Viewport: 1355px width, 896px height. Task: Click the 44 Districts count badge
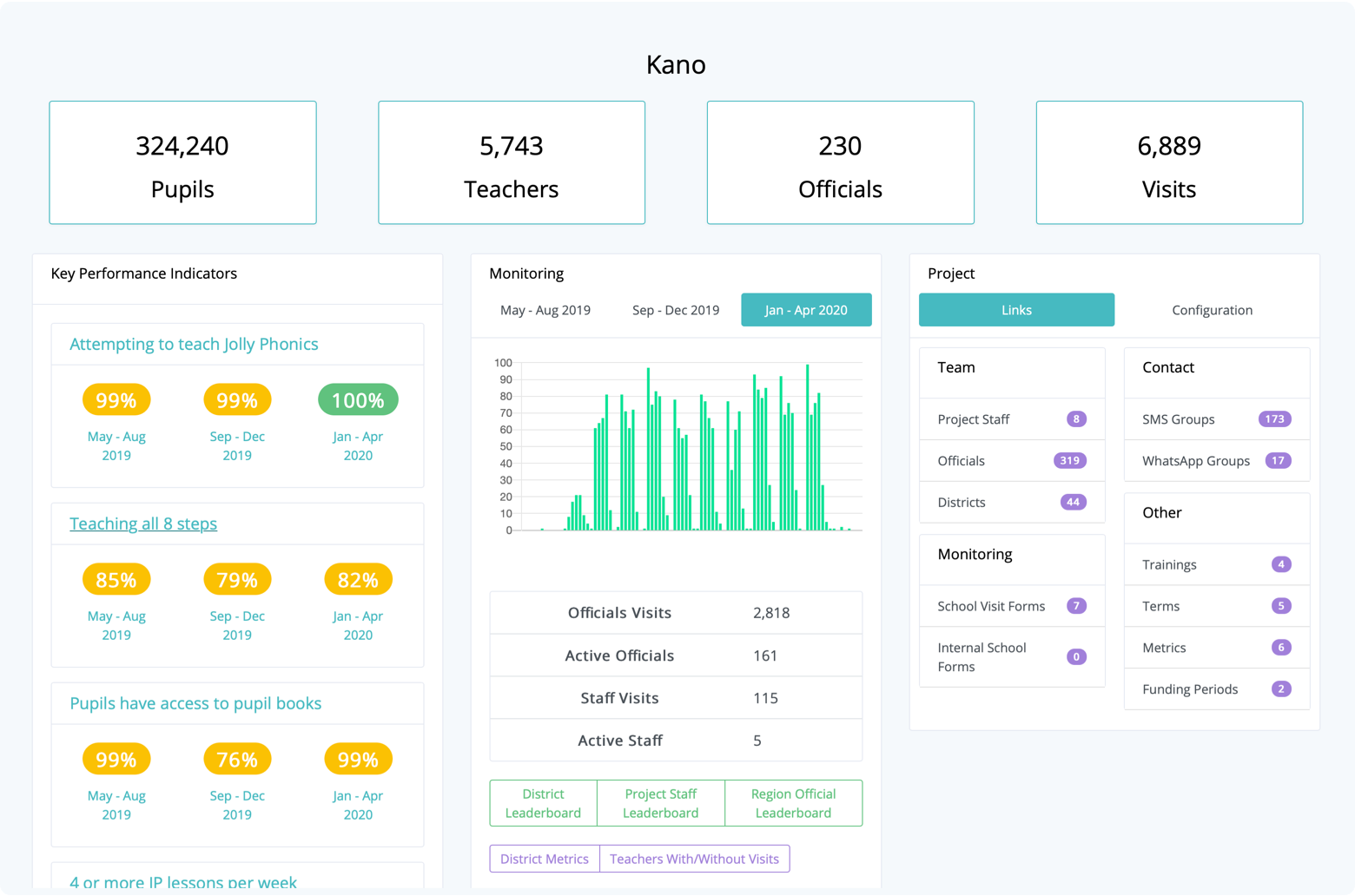coord(1073,503)
